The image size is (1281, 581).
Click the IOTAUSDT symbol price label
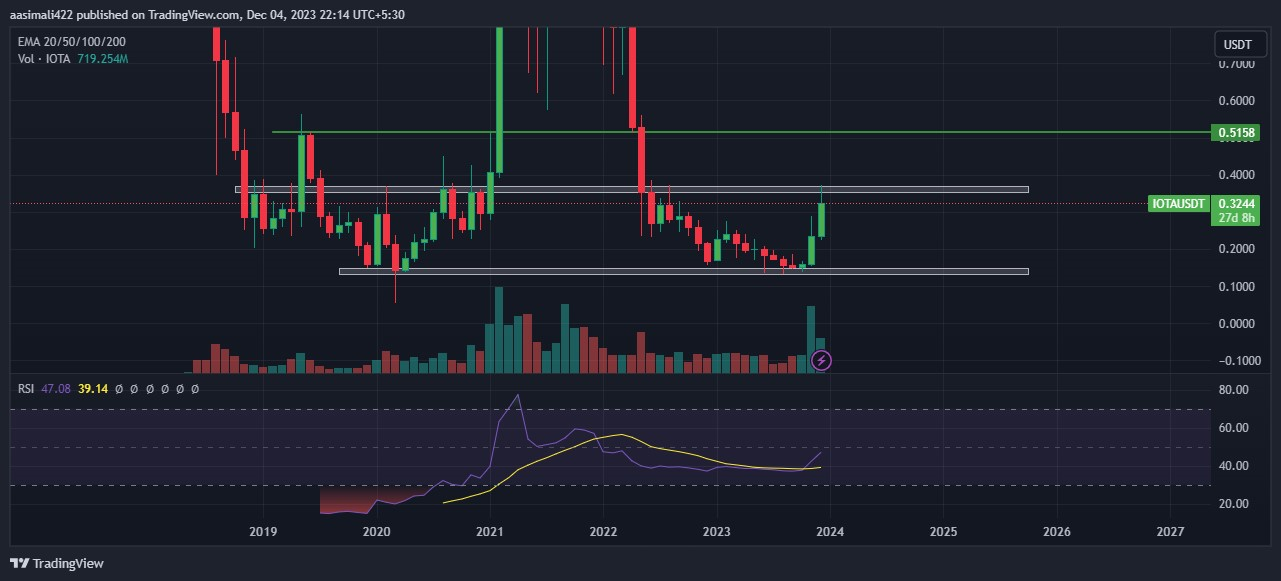pos(1177,203)
